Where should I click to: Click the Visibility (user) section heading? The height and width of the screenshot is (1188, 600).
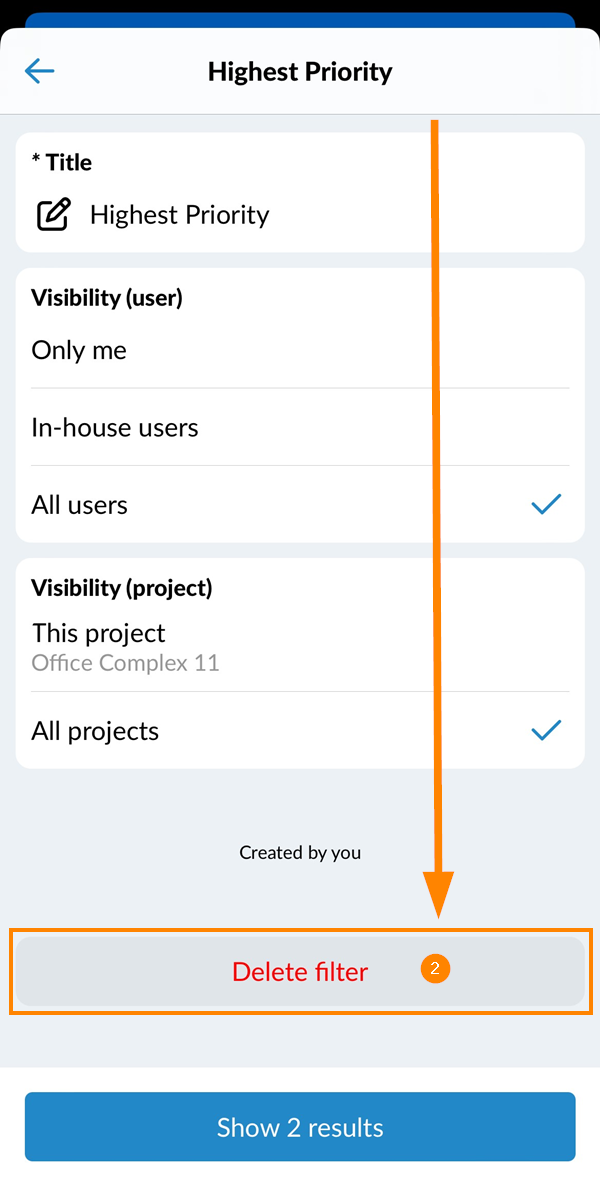[107, 298]
